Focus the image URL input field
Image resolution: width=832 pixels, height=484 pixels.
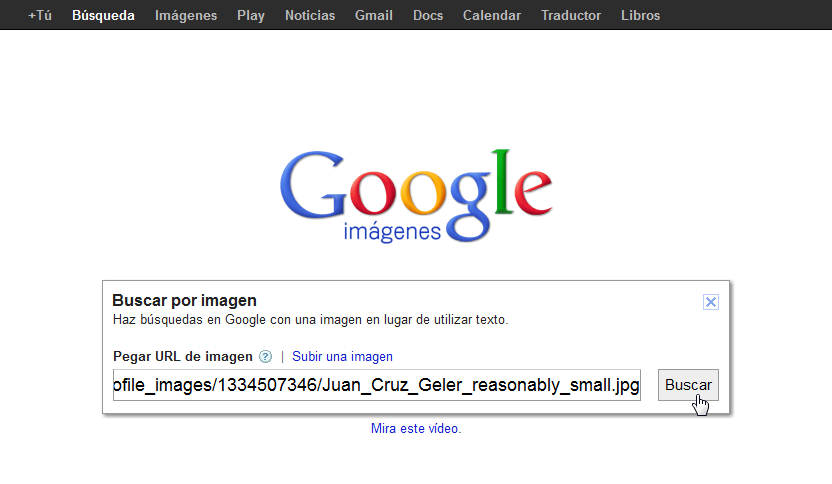coord(377,385)
